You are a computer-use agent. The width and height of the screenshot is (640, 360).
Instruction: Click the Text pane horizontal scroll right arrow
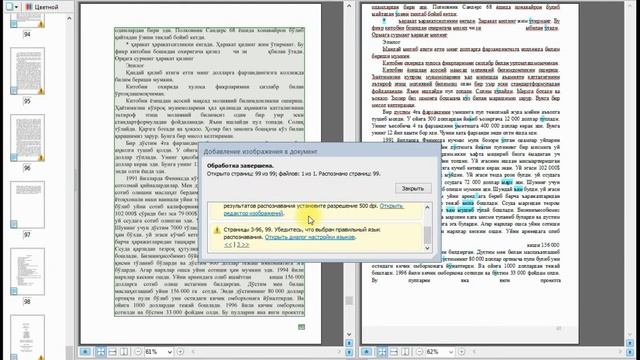click(620, 351)
